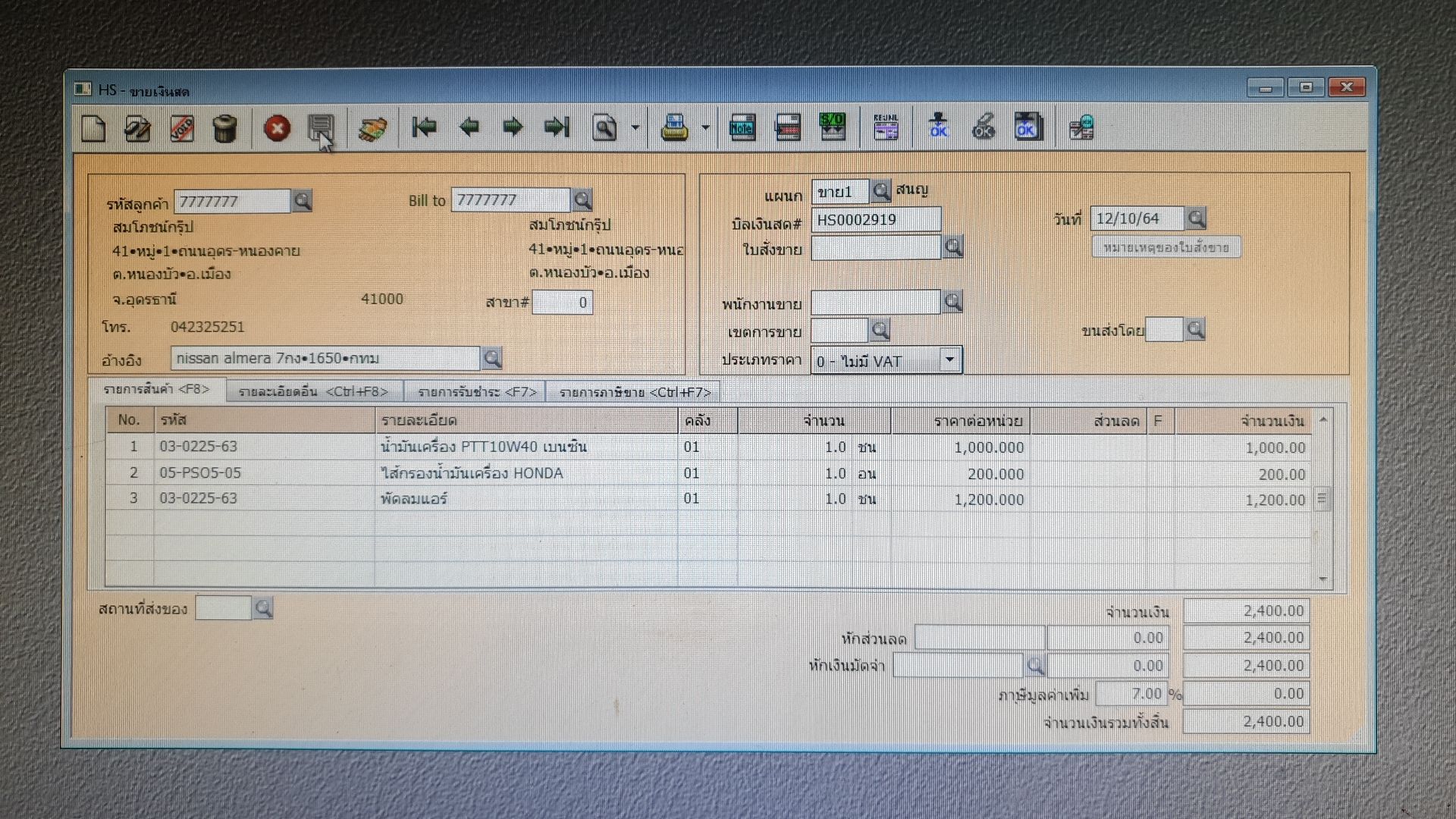Delete document using trash can icon
Viewport: 1456px width, 819px height.
(x=224, y=128)
